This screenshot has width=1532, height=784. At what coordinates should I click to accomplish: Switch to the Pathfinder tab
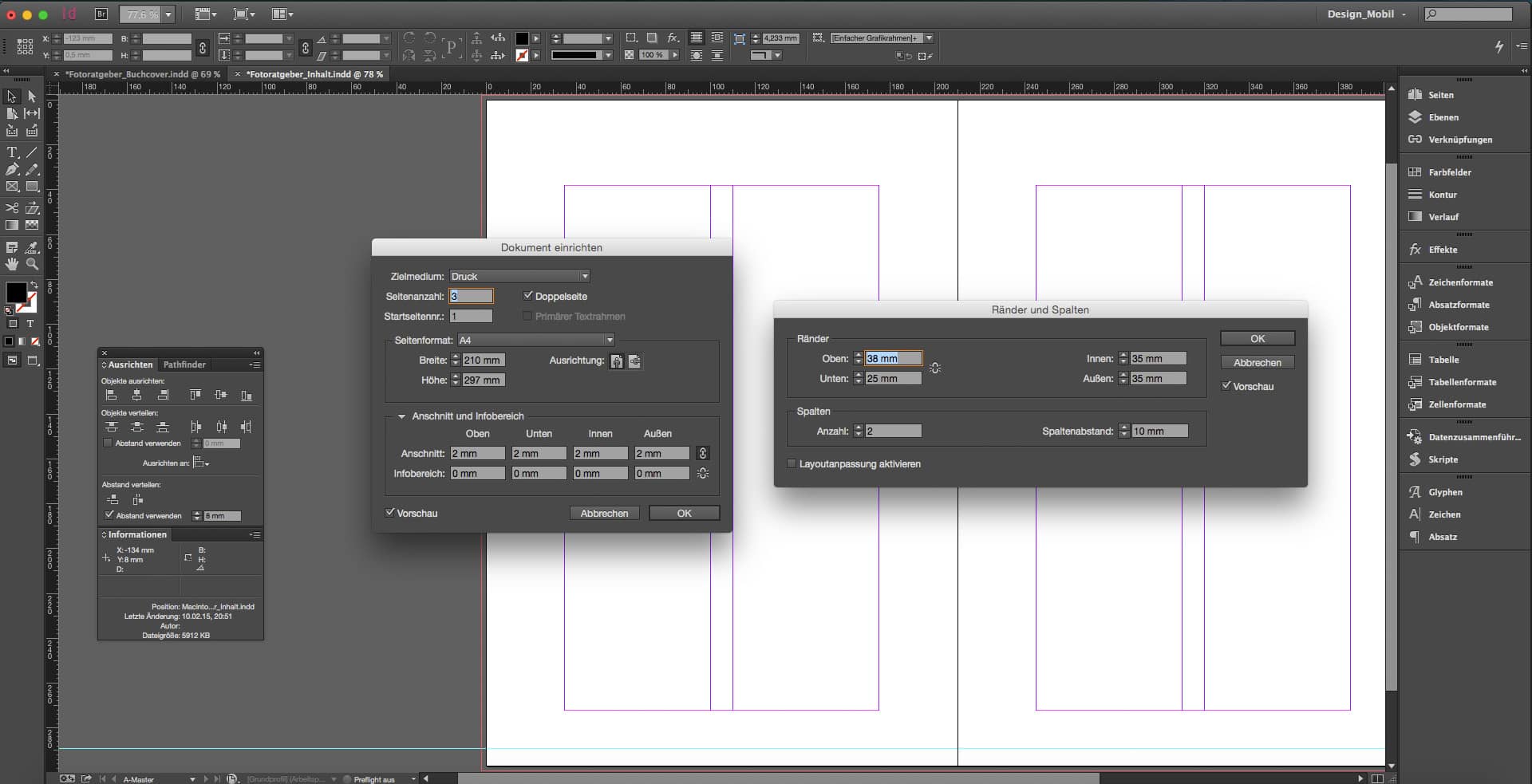tap(184, 364)
